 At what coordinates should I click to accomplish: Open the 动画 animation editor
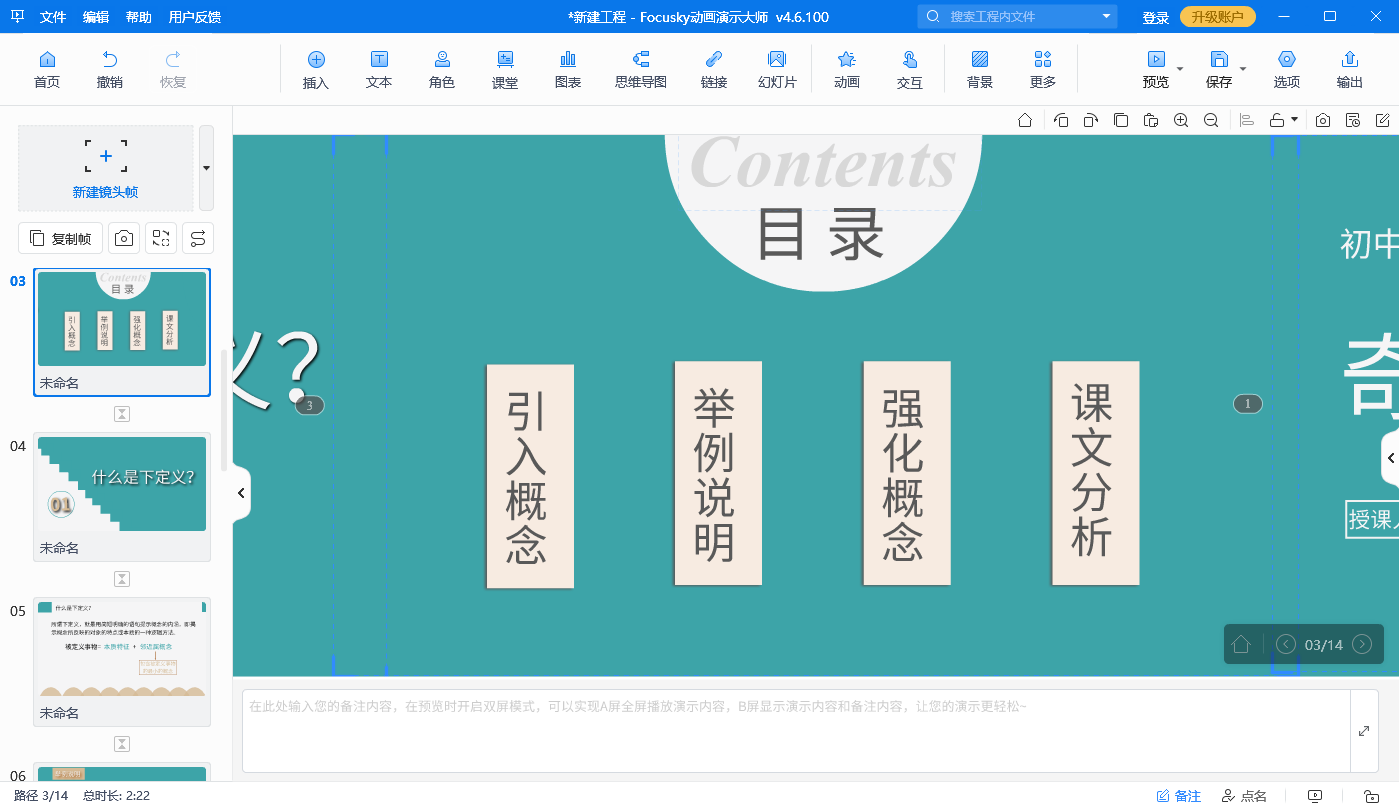tap(847, 70)
